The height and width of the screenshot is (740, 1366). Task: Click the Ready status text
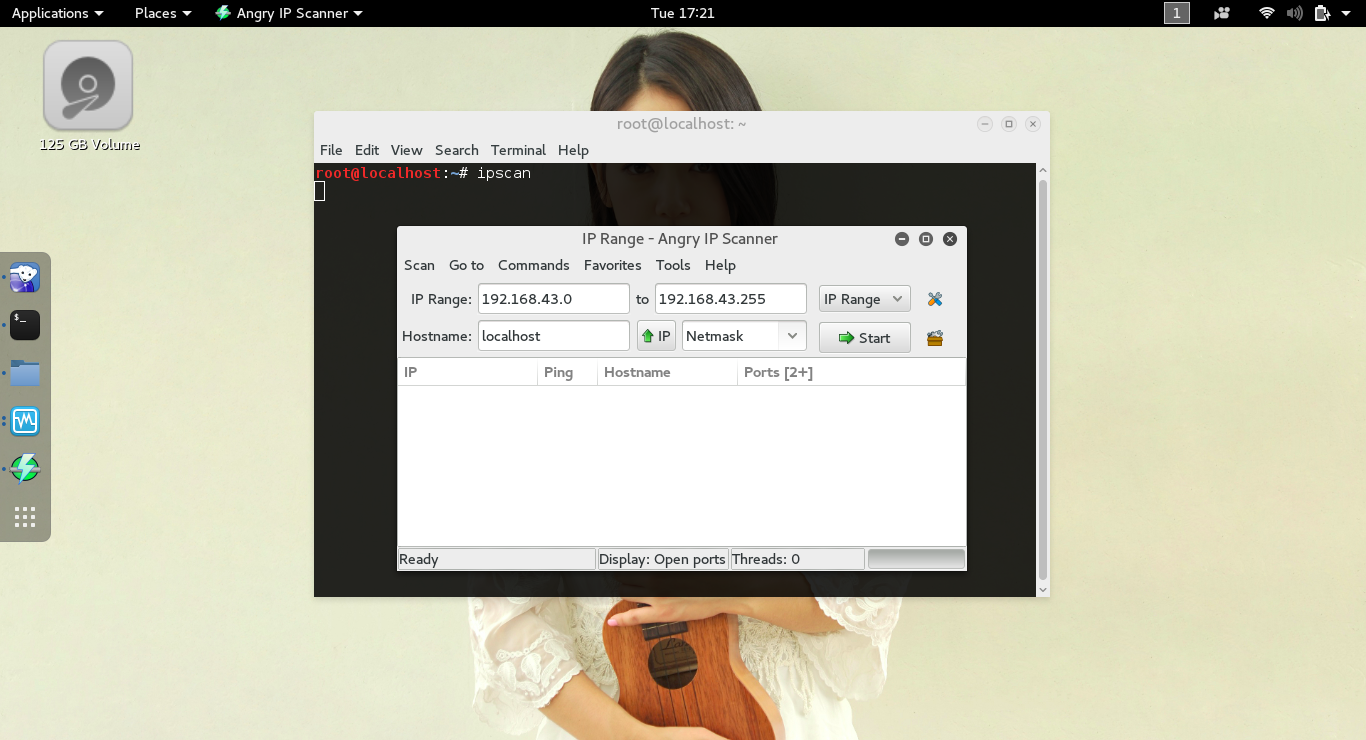[x=419, y=559]
